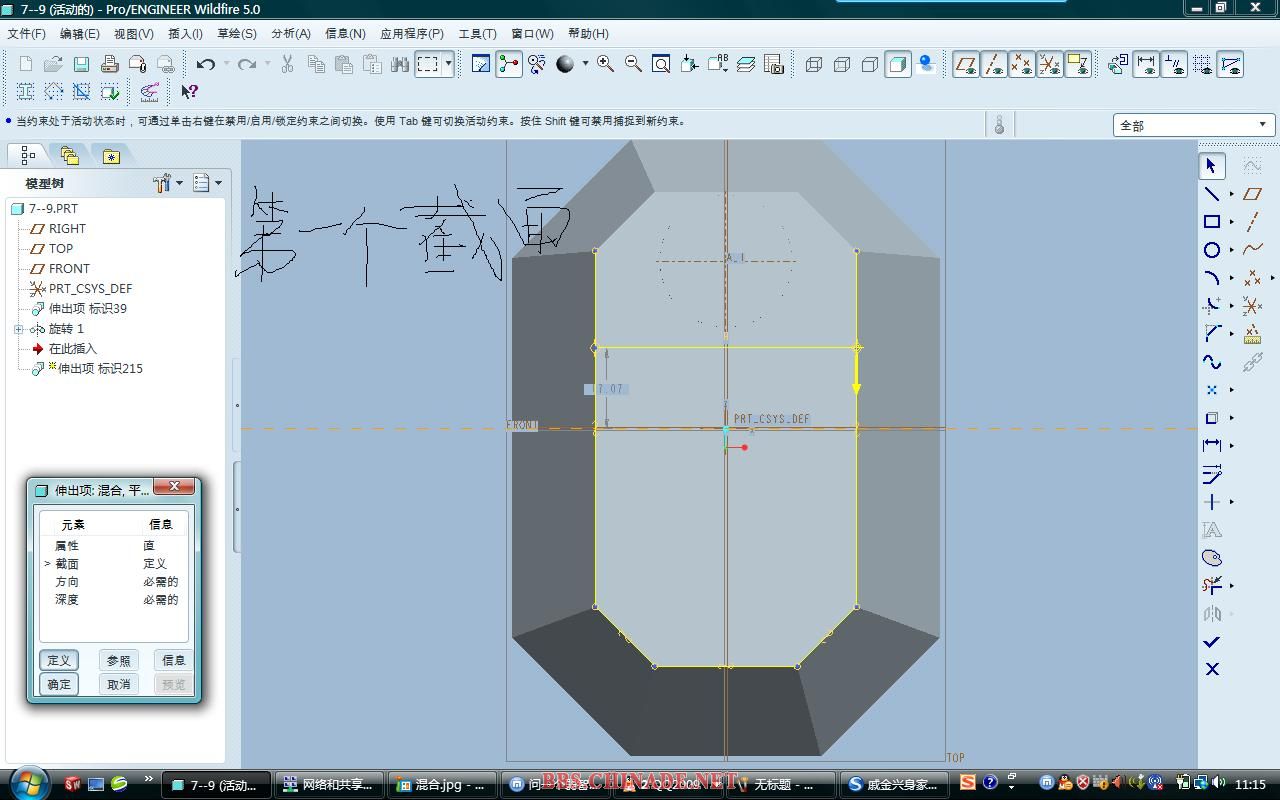
Task: Click the Zoom In magnifier icon
Action: pyautogui.click(x=605, y=64)
